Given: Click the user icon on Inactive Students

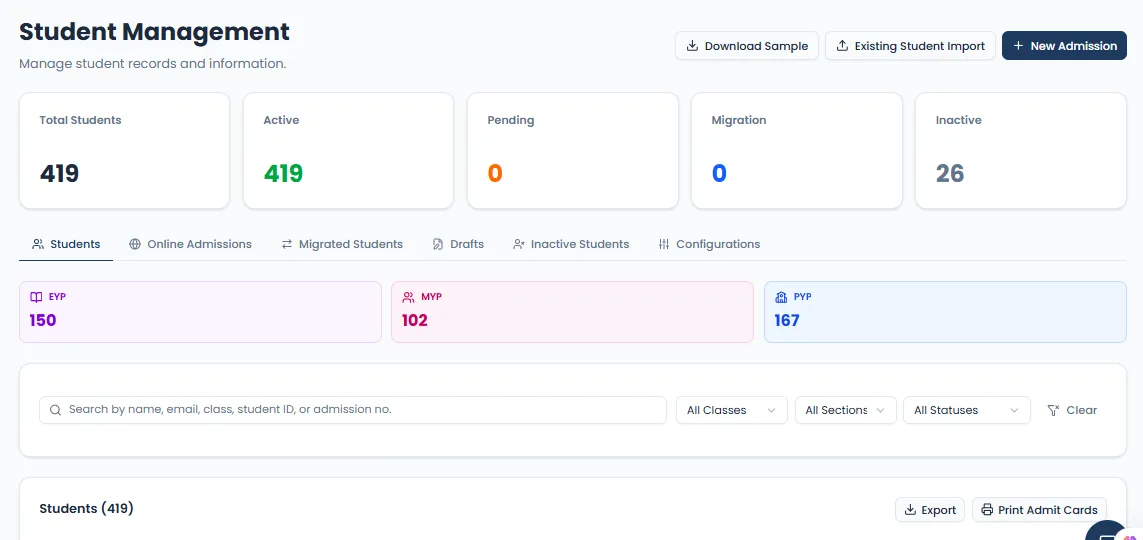Looking at the screenshot, I should click(x=518, y=244).
